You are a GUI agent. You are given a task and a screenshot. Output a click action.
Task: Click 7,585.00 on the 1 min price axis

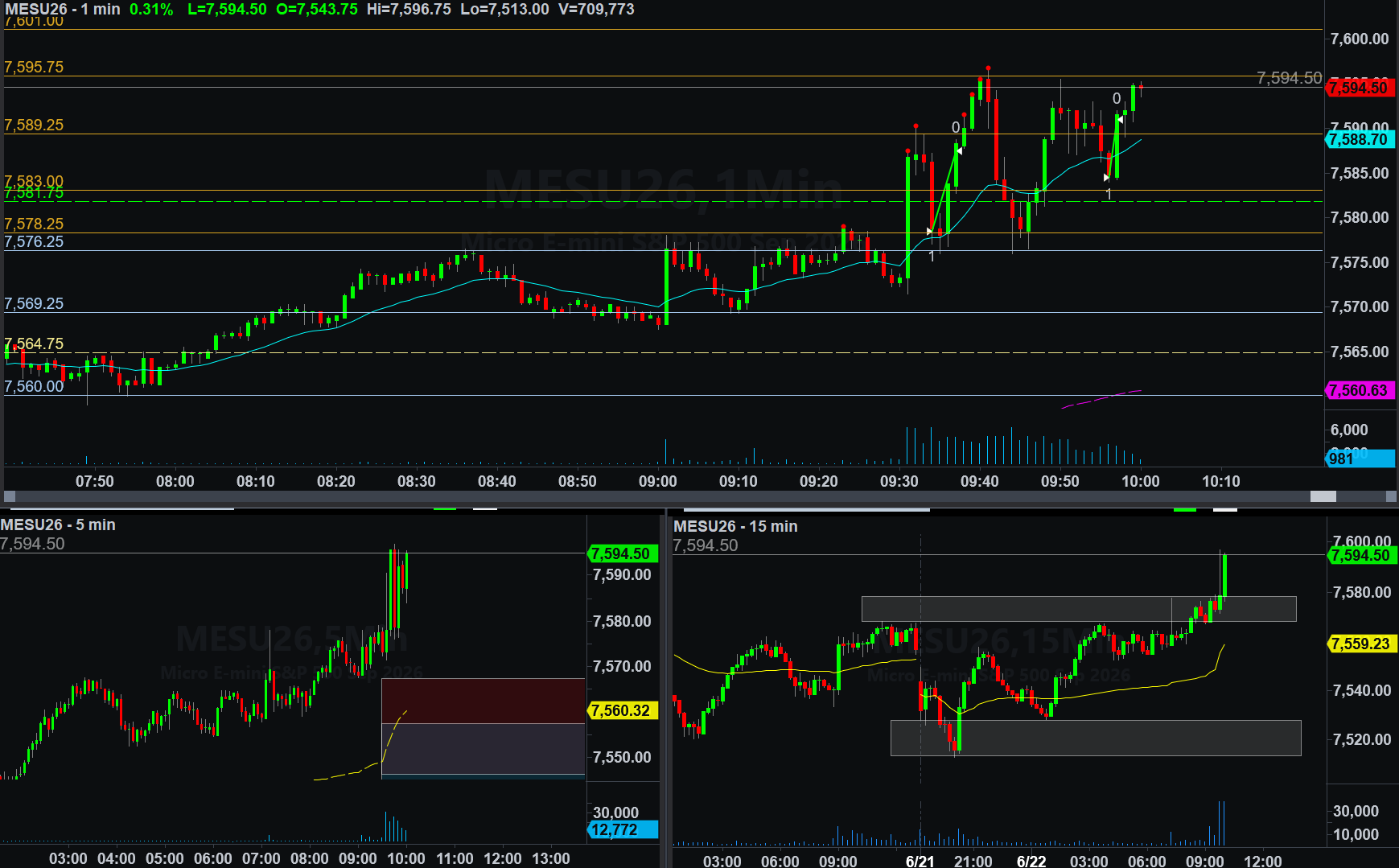pos(1360,173)
